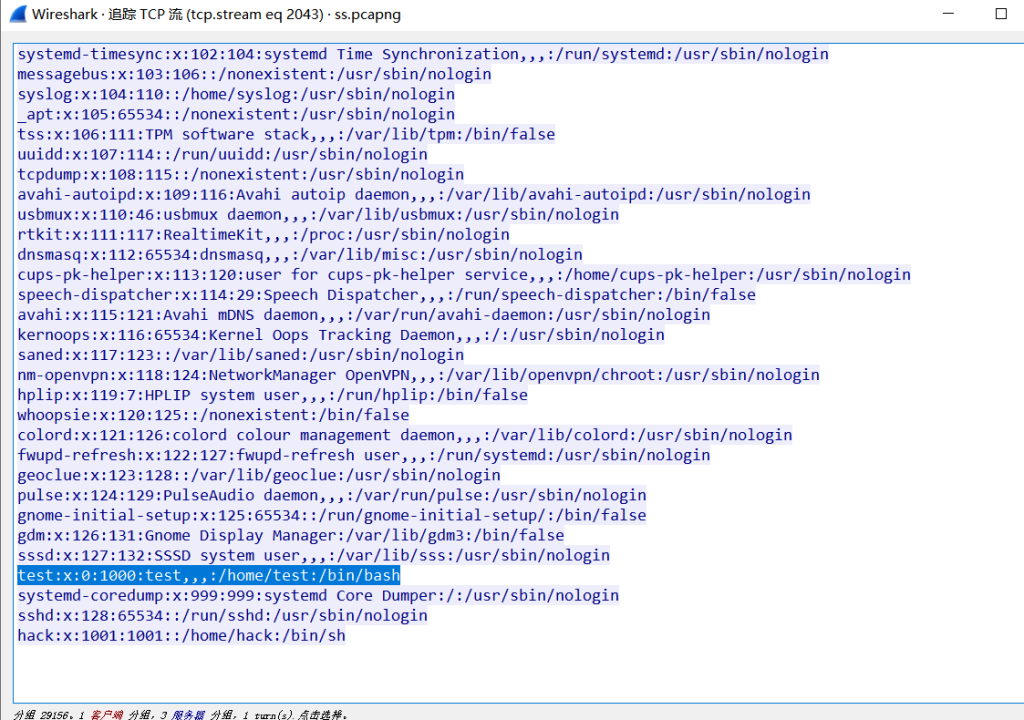
Task: Select the highlighted test user line
Action: pos(208,575)
